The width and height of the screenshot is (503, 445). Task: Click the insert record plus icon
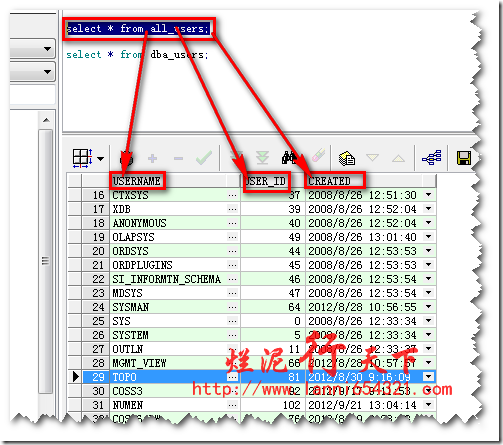tap(152, 158)
